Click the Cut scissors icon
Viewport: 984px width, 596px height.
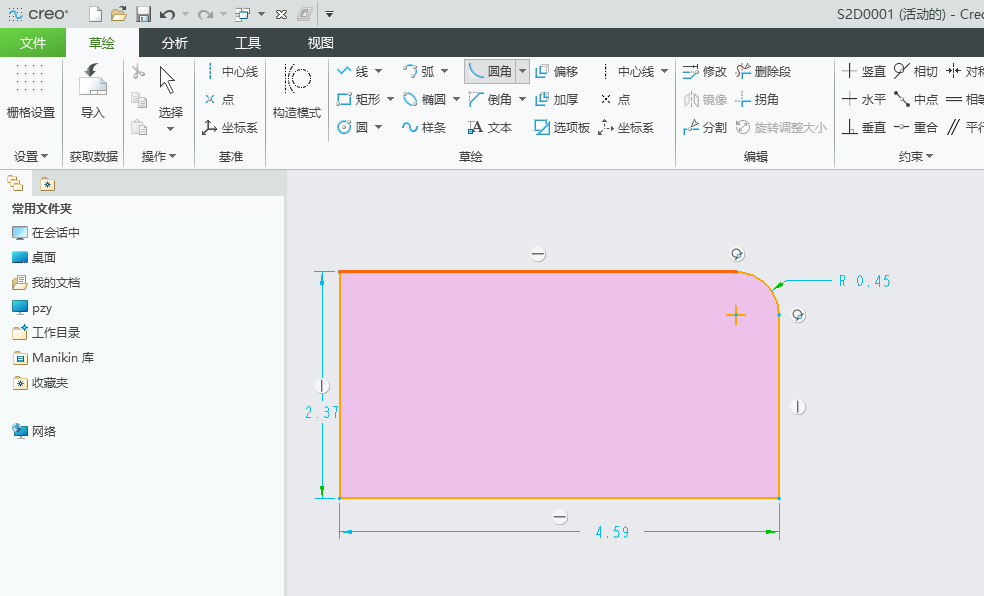point(139,72)
